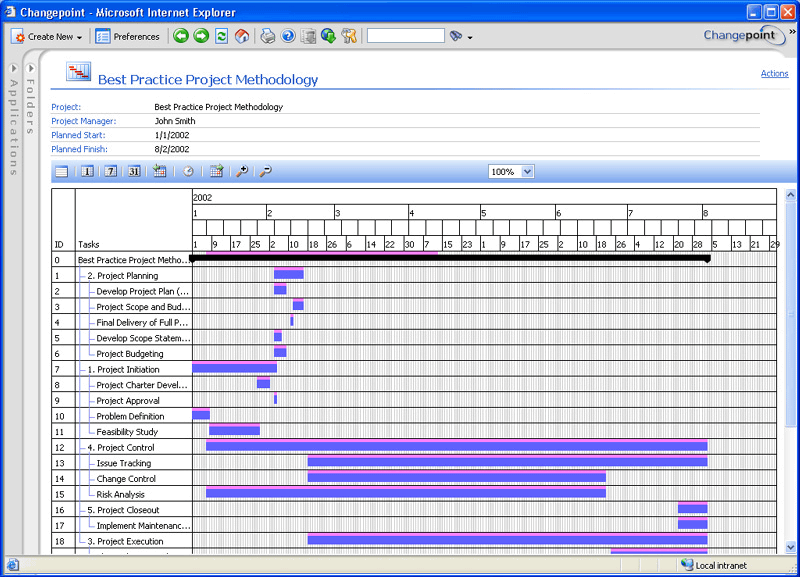This screenshot has height=577, width=800.
Task: Select the Best Practice Project Metho... task row
Action: tap(133, 260)
